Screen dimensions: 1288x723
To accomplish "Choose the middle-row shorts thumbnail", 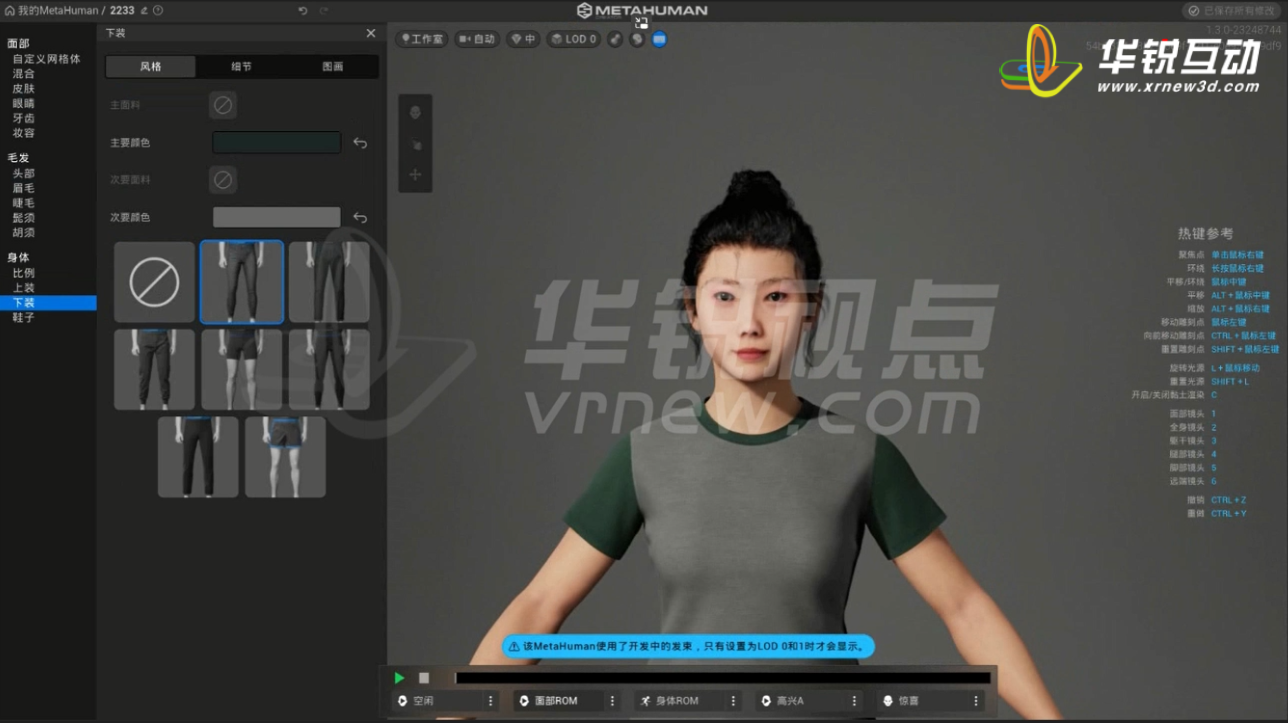I will (242, 370).
